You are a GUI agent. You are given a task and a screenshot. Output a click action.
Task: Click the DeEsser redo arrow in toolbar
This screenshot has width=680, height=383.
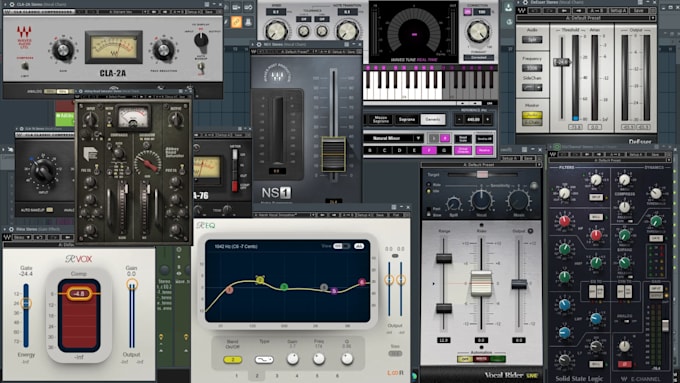tap(550, 10)
